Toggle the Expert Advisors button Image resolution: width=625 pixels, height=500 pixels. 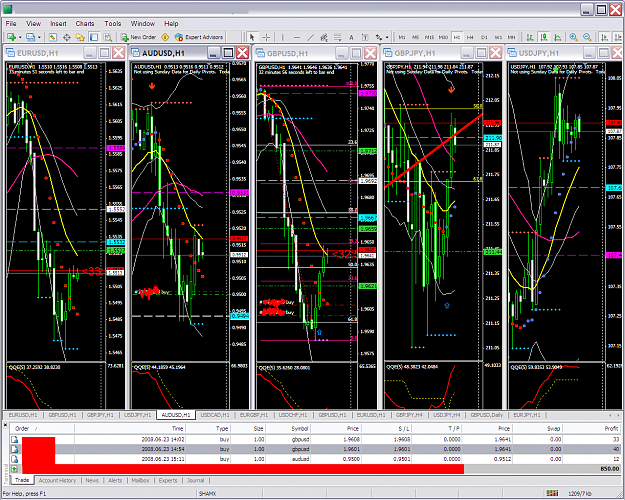199,37
